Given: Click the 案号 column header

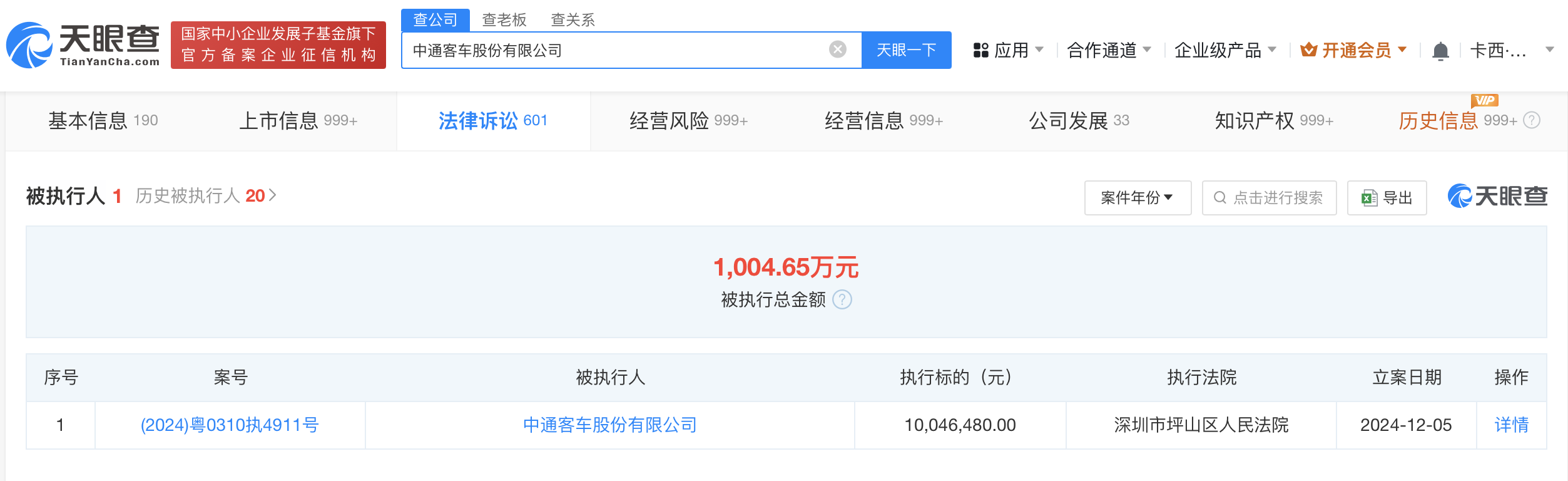Looking at the screenshot, I should tap(231, 378).
